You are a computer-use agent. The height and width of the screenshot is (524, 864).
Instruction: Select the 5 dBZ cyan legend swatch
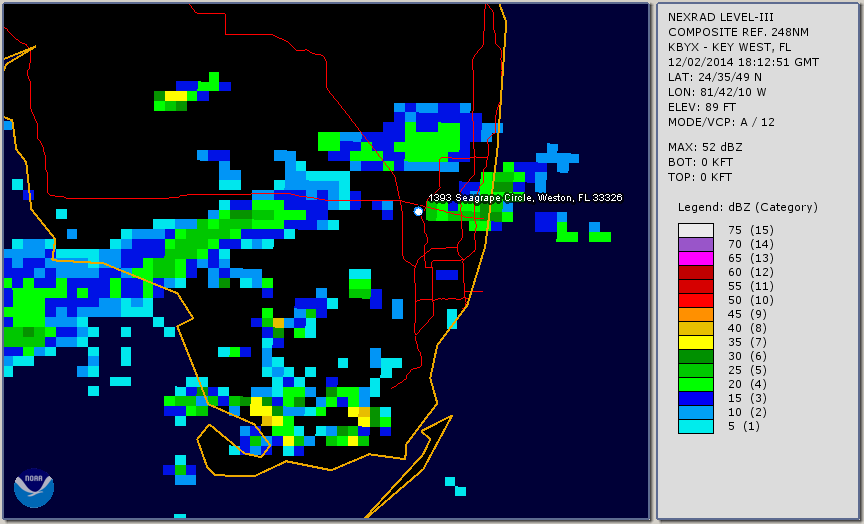tap(695, 426)
